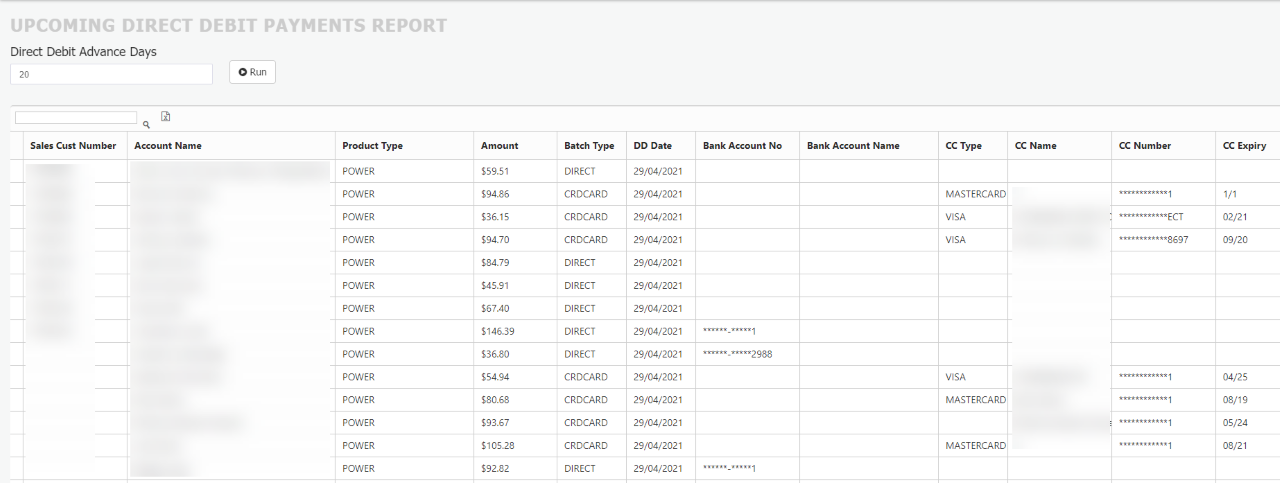Select the $36.80 amount cell
Image resolution: width=1280 pixels, height=483 pixels.
click(x=495, y=354)
